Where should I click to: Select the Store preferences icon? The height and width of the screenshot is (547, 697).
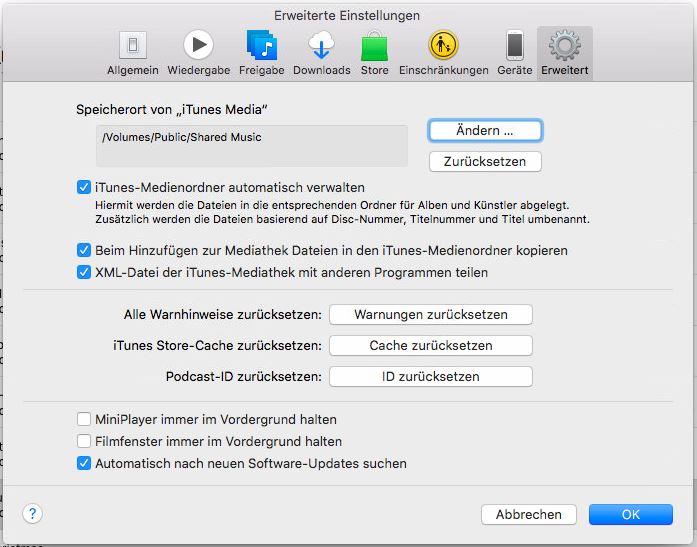[x=374, y=53]
